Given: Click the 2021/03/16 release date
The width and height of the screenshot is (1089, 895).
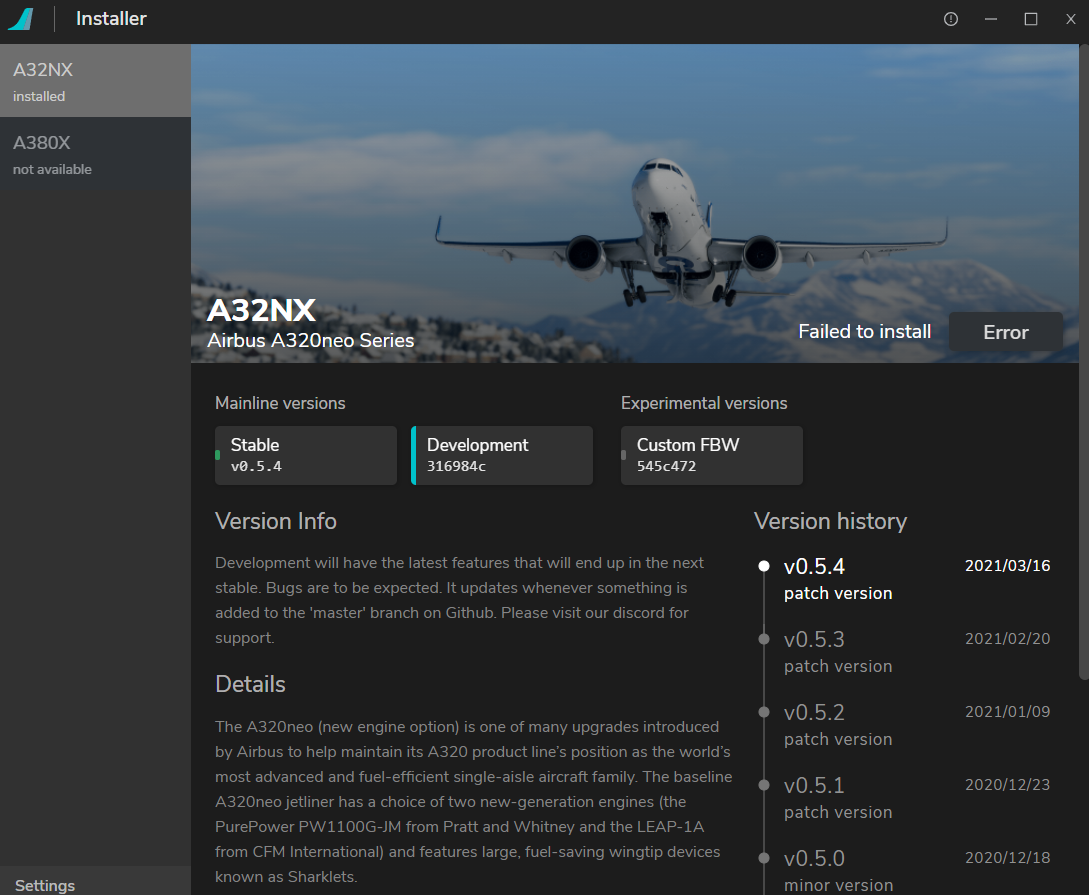Looking at the screenshot, I should pos(1007,566).
